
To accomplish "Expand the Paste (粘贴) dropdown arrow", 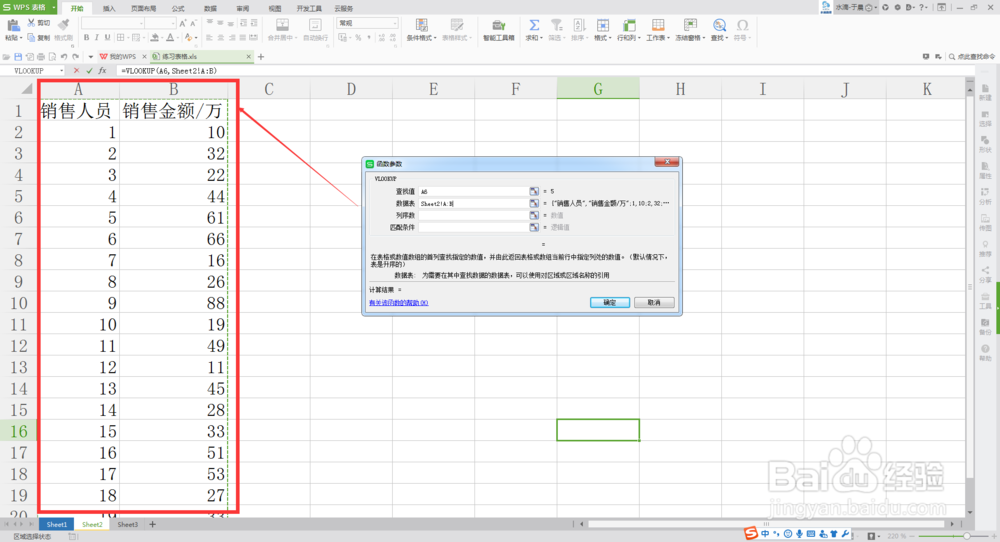I will (x=20, y=38).
